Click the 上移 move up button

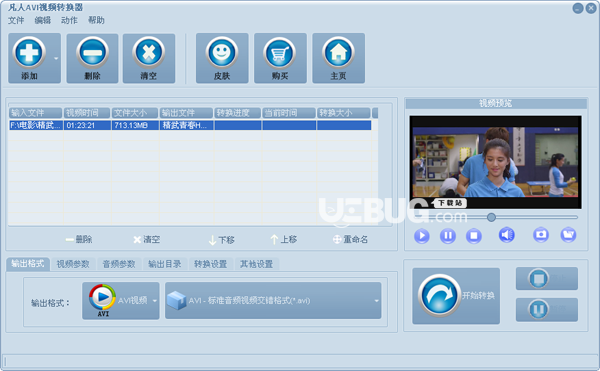click(284, 239)
